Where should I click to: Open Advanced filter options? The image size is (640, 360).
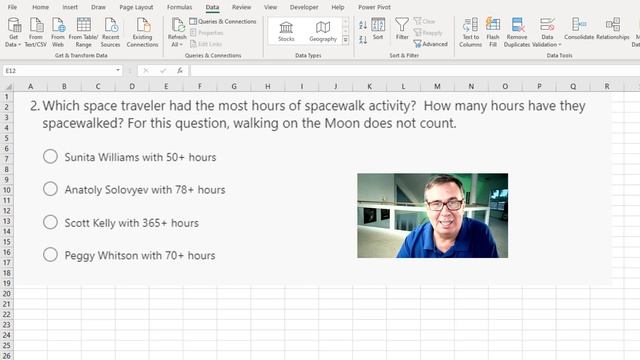pyautogui.click(x=430, y=44)
